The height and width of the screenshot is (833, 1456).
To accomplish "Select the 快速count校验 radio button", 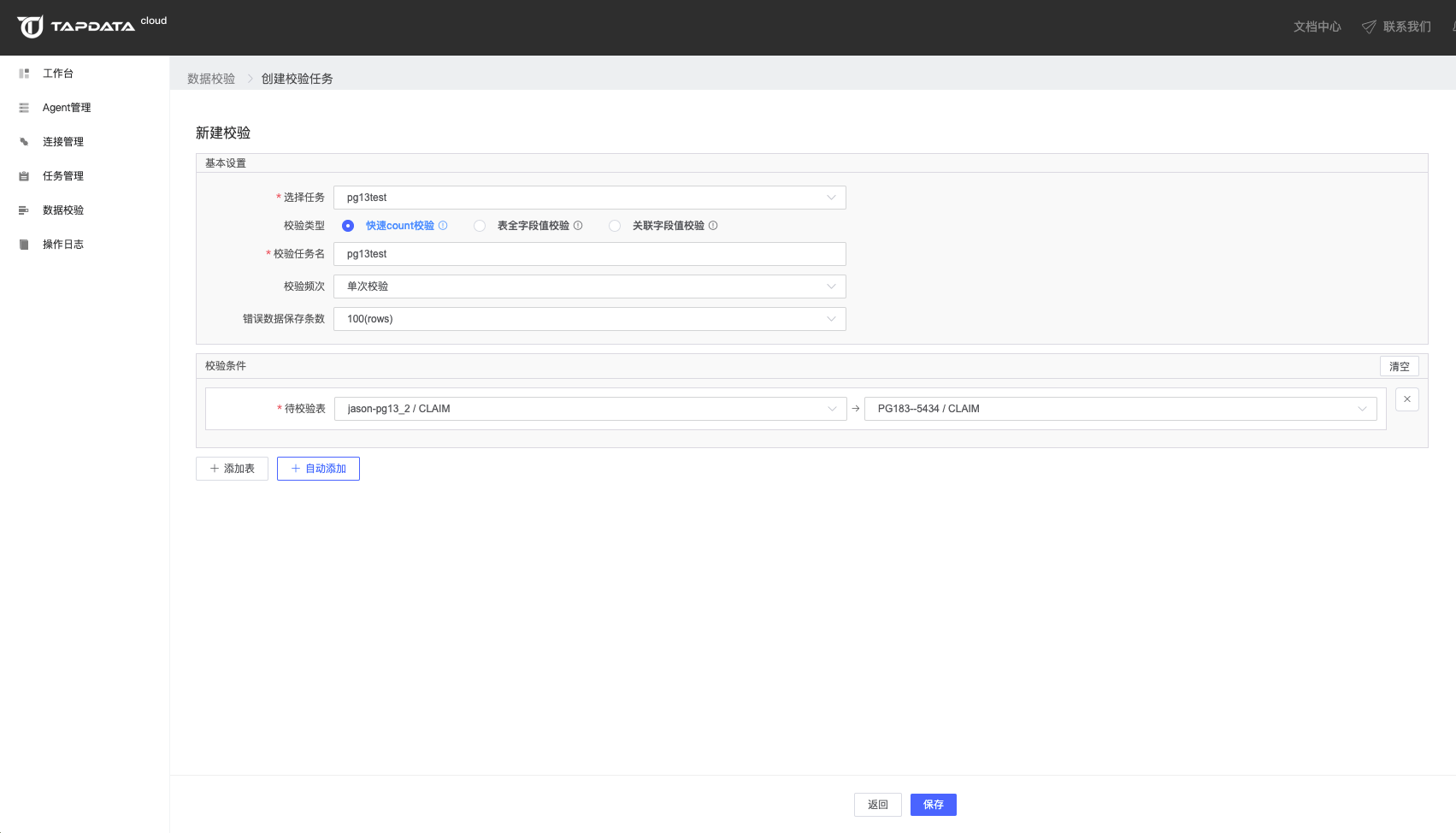I will [x=348, y=226].
